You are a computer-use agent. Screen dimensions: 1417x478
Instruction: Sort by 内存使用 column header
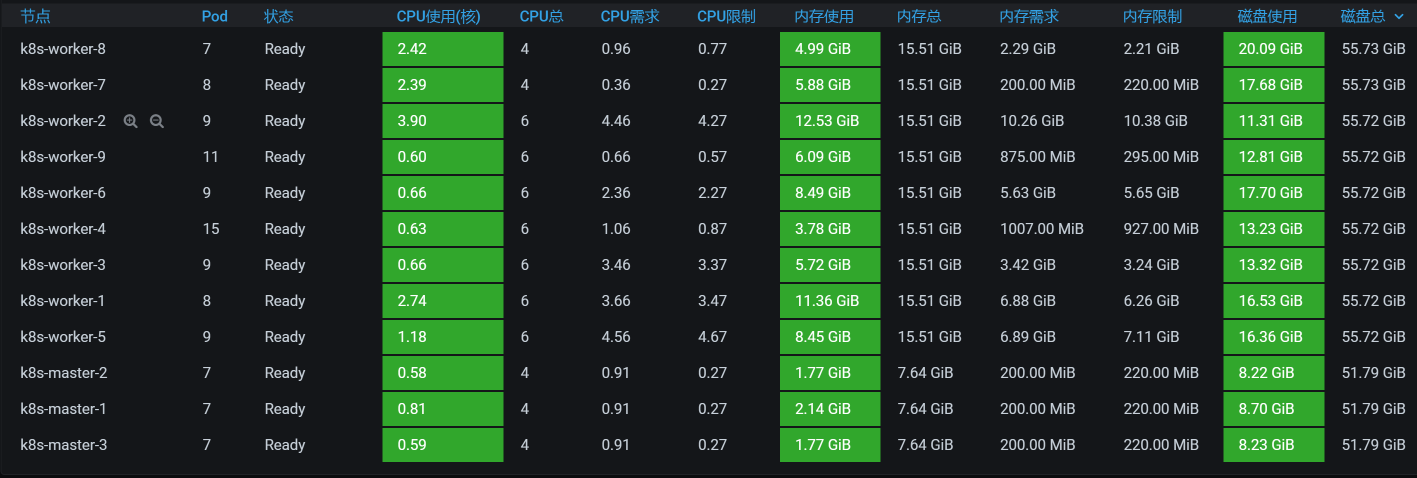coord(824,17)
